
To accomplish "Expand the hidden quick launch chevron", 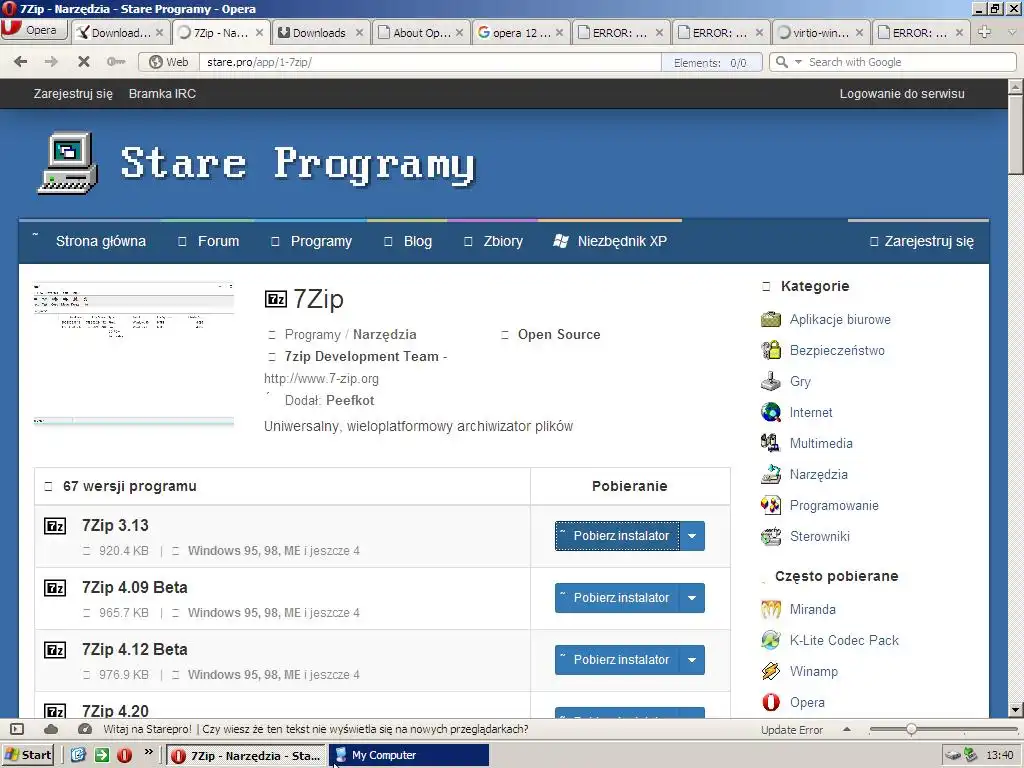I will (149, 752).
